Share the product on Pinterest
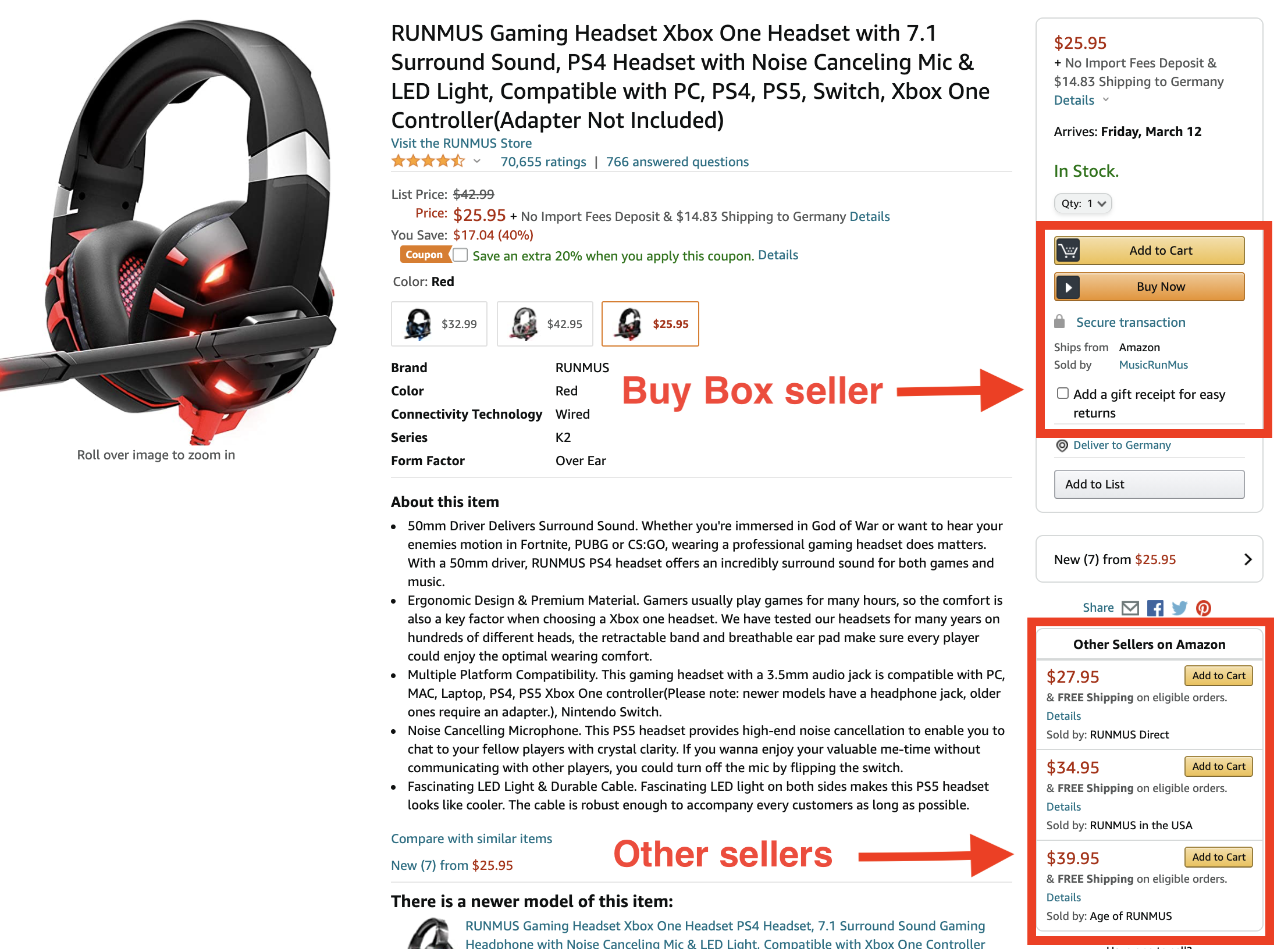1288x949 pixels. pos(1203,608)
